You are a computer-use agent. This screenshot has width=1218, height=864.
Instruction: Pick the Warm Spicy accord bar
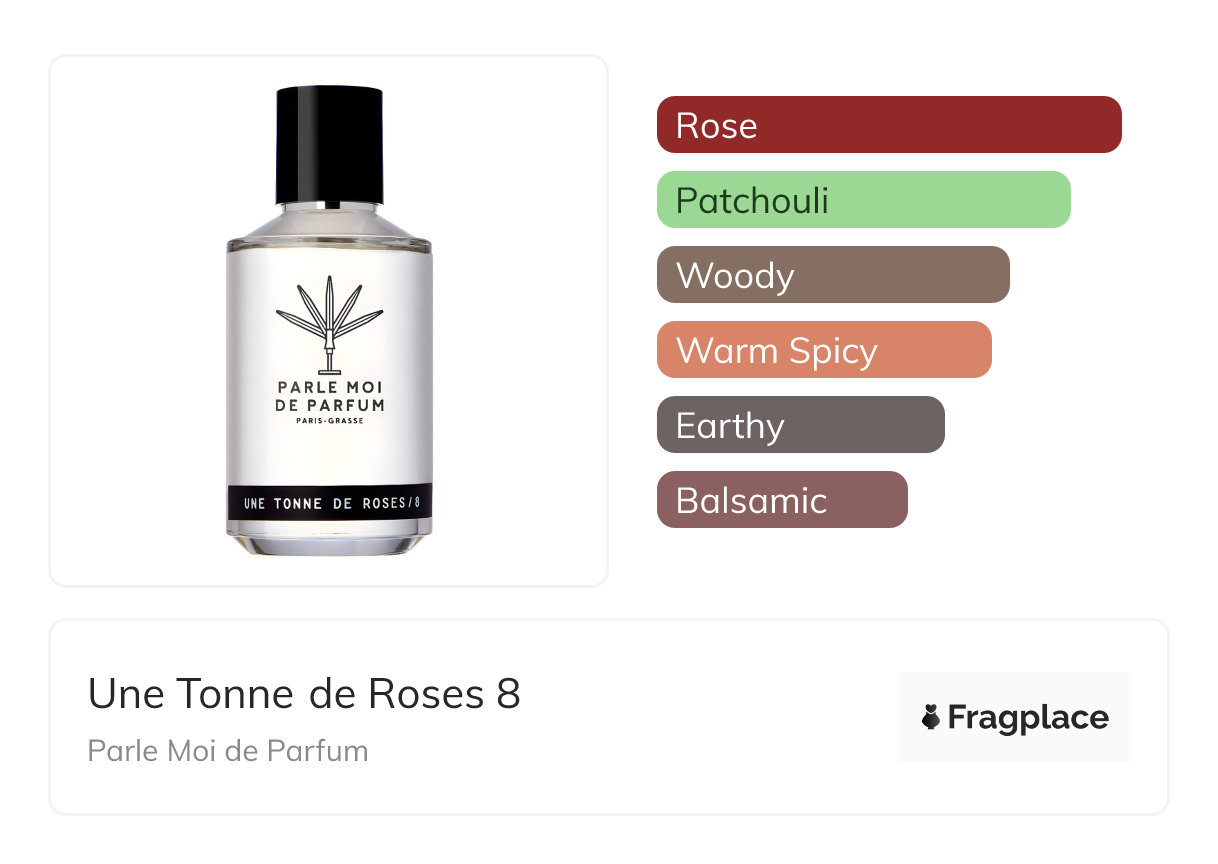pyautogui.click(x=824, y=350)
